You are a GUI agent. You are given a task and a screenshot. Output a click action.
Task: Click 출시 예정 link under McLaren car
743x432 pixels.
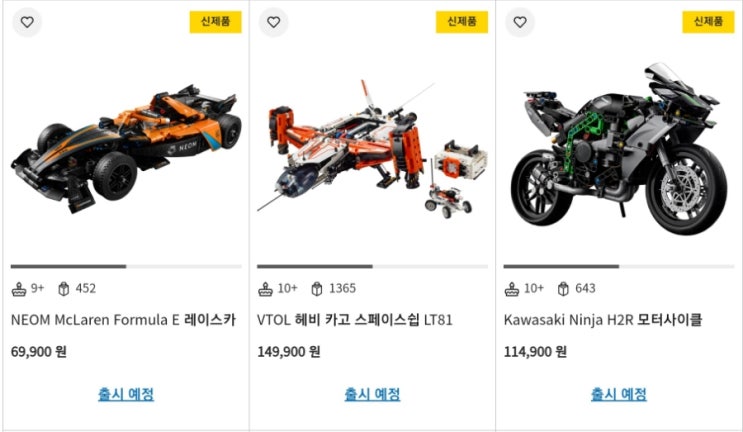(126, 394)
